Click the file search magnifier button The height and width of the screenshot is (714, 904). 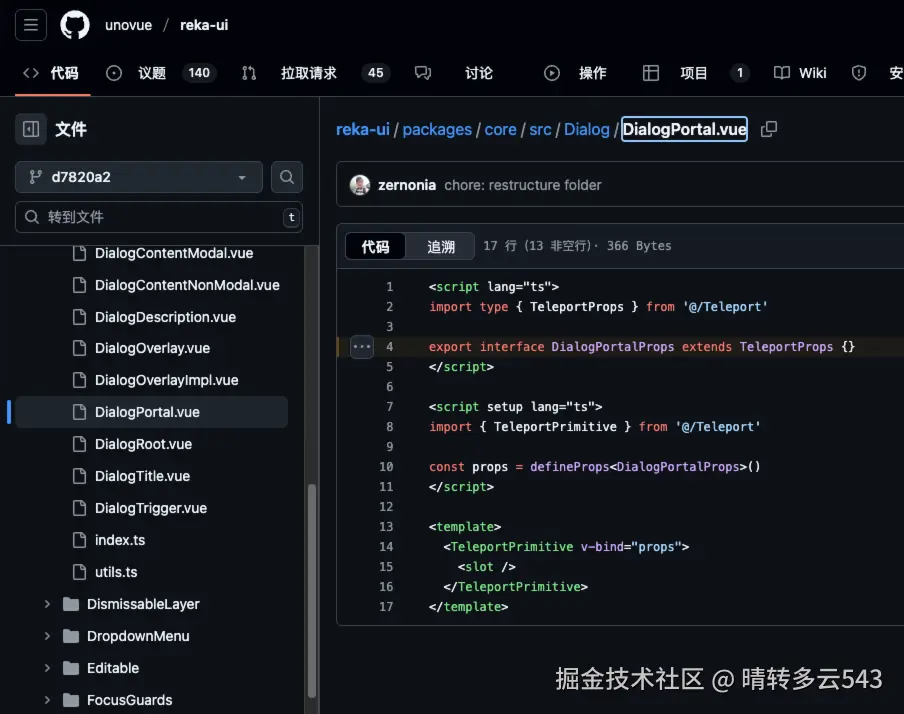tap(287, 177)
